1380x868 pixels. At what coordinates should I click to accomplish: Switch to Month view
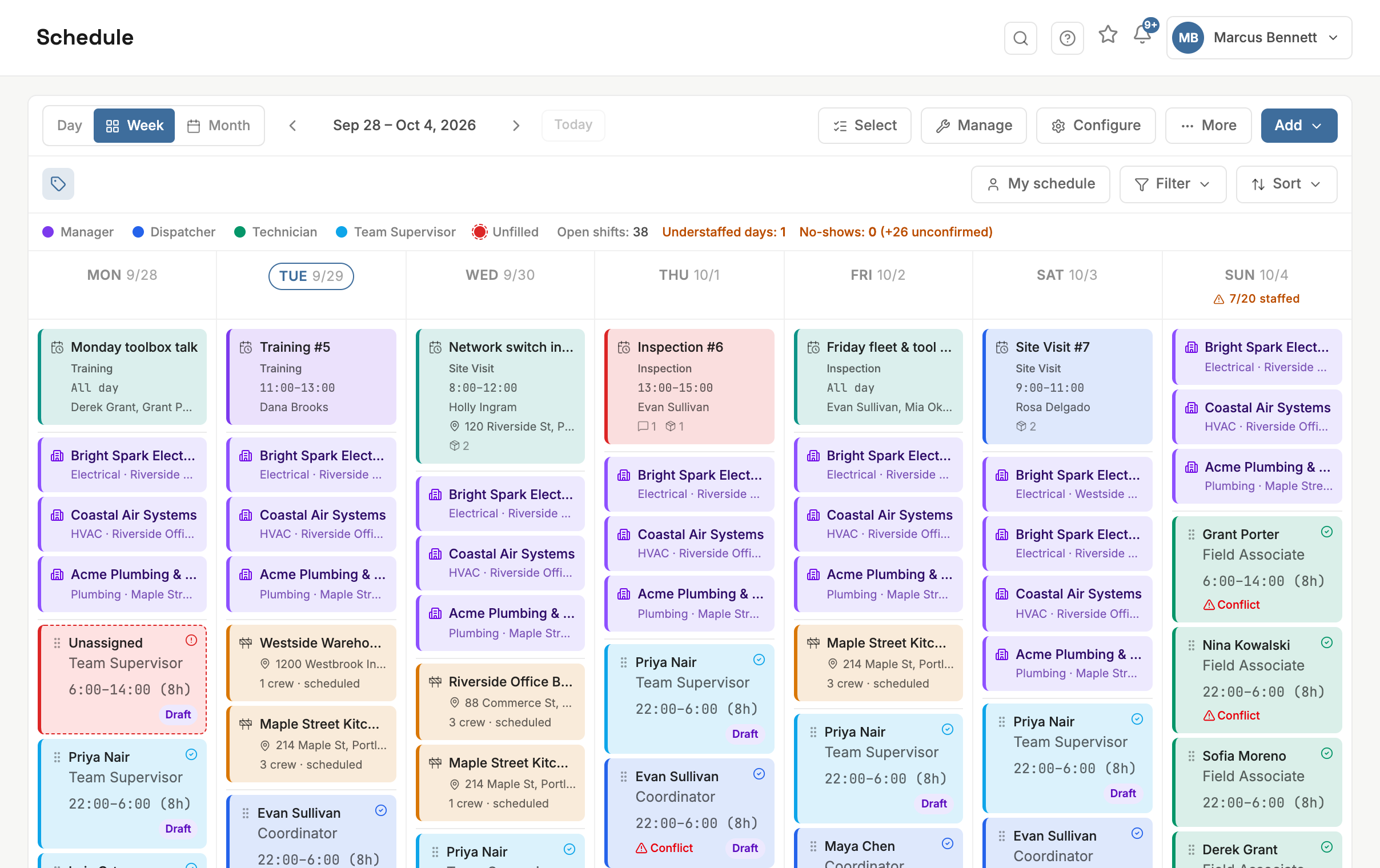pyautogui.click(x=218, y=126)
